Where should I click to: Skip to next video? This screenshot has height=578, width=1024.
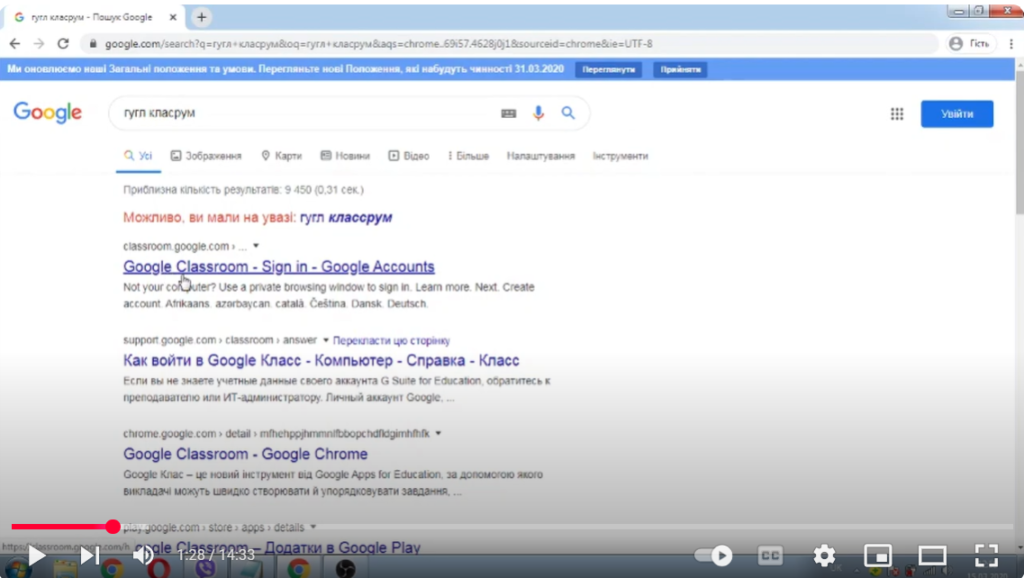coord(89,555)
